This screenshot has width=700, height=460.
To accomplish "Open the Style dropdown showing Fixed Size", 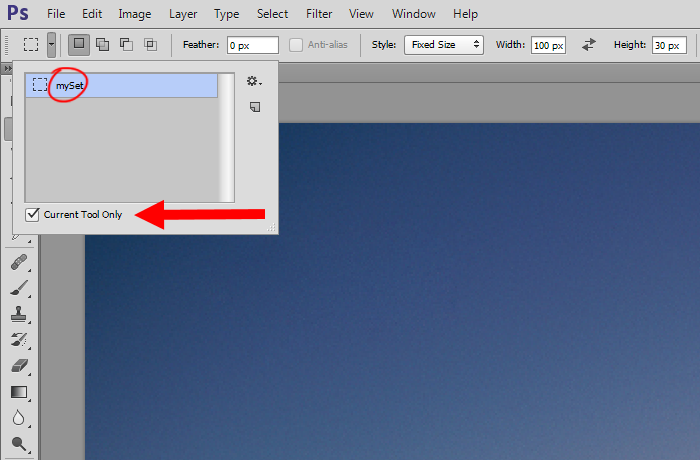I will click(x=444, y=45).
